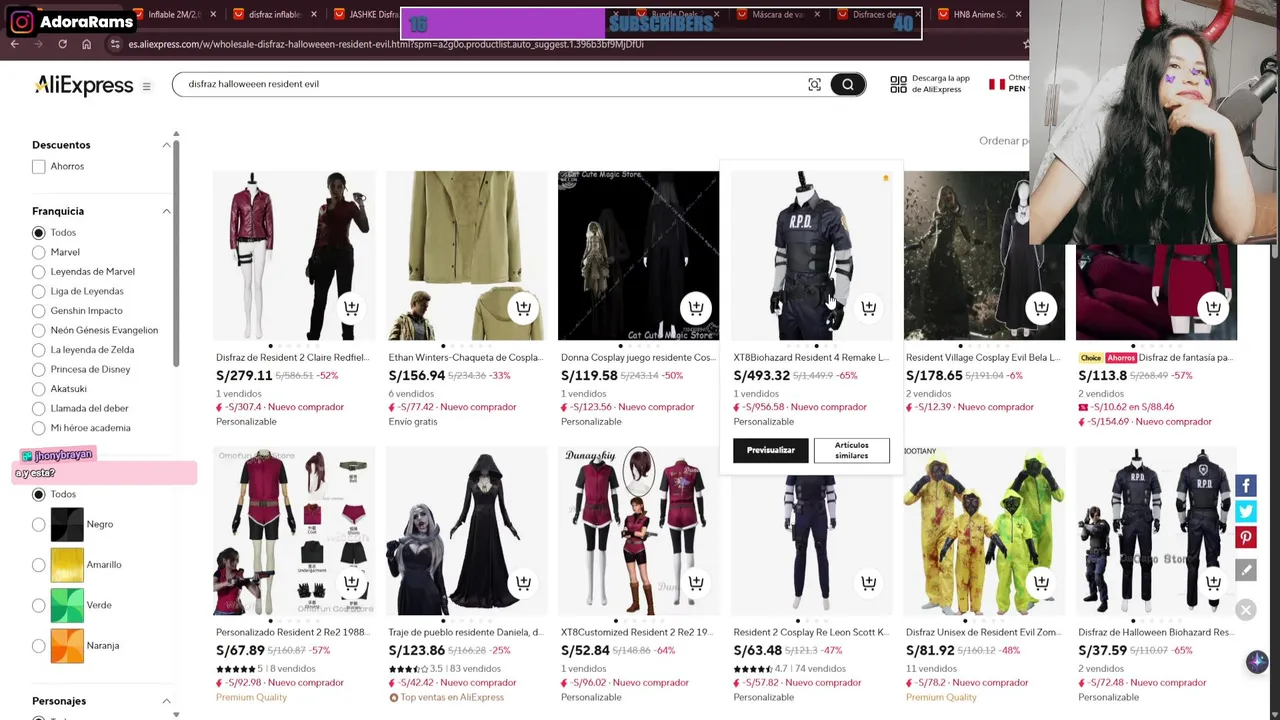Add XT8Biohazard Resident 4 Remake to cart
Screen dimensions: 1280x720
(x=868, y=308)
